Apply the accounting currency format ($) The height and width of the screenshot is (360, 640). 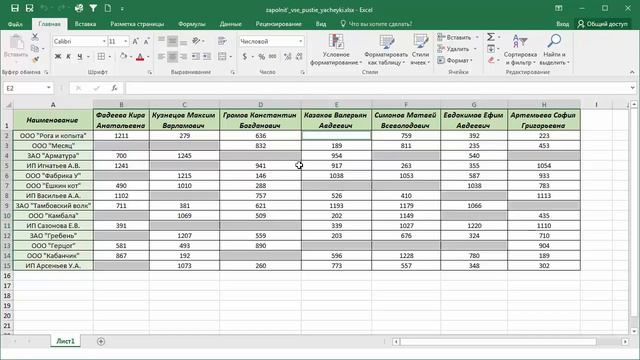244,56
